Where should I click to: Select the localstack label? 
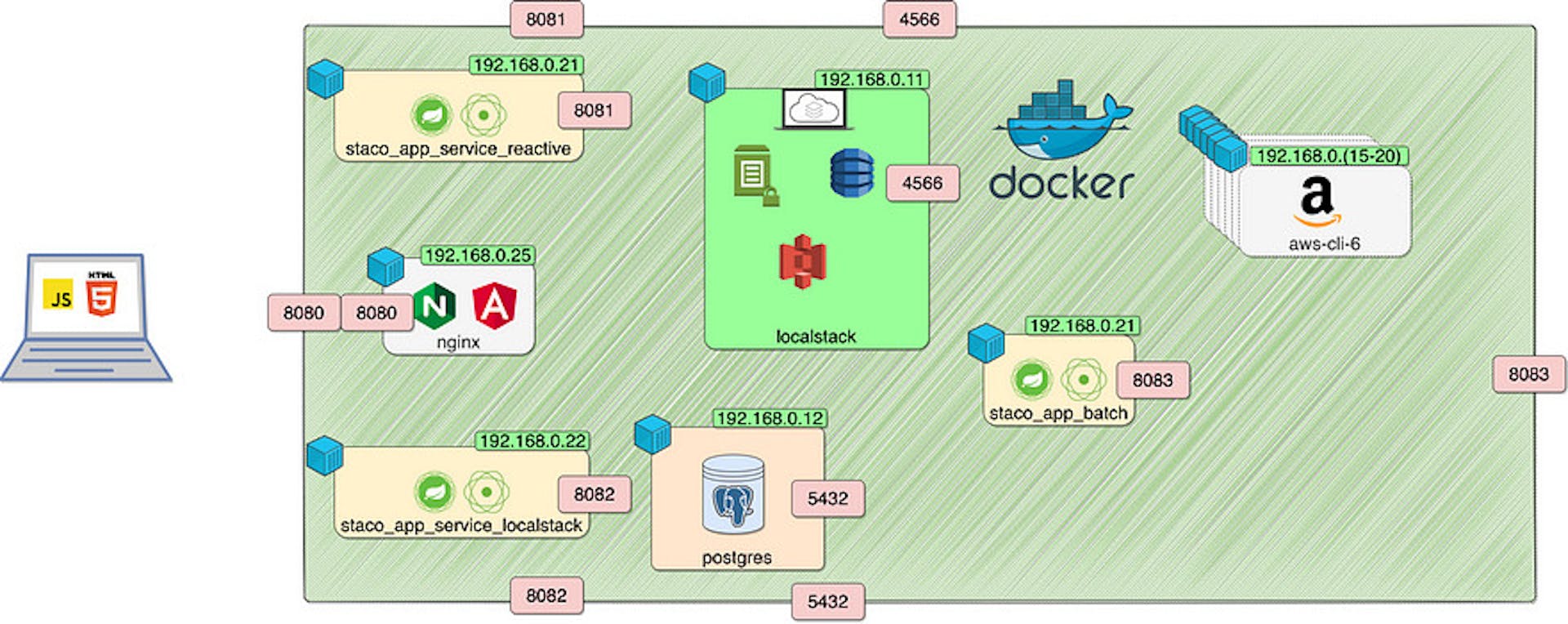pos(816,337)
